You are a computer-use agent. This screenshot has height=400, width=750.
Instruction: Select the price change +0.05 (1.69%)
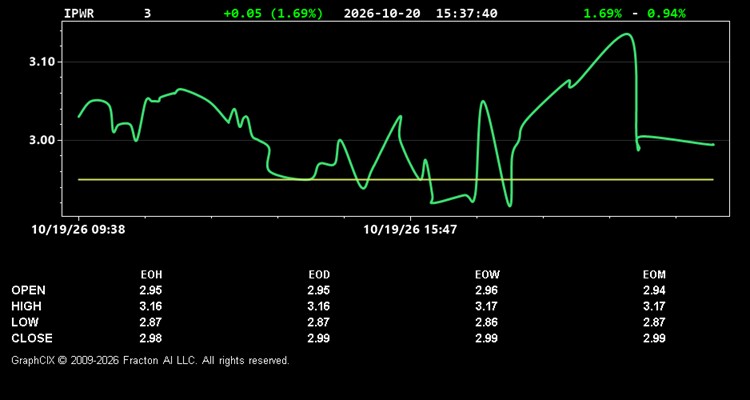(x=273, y=13)
